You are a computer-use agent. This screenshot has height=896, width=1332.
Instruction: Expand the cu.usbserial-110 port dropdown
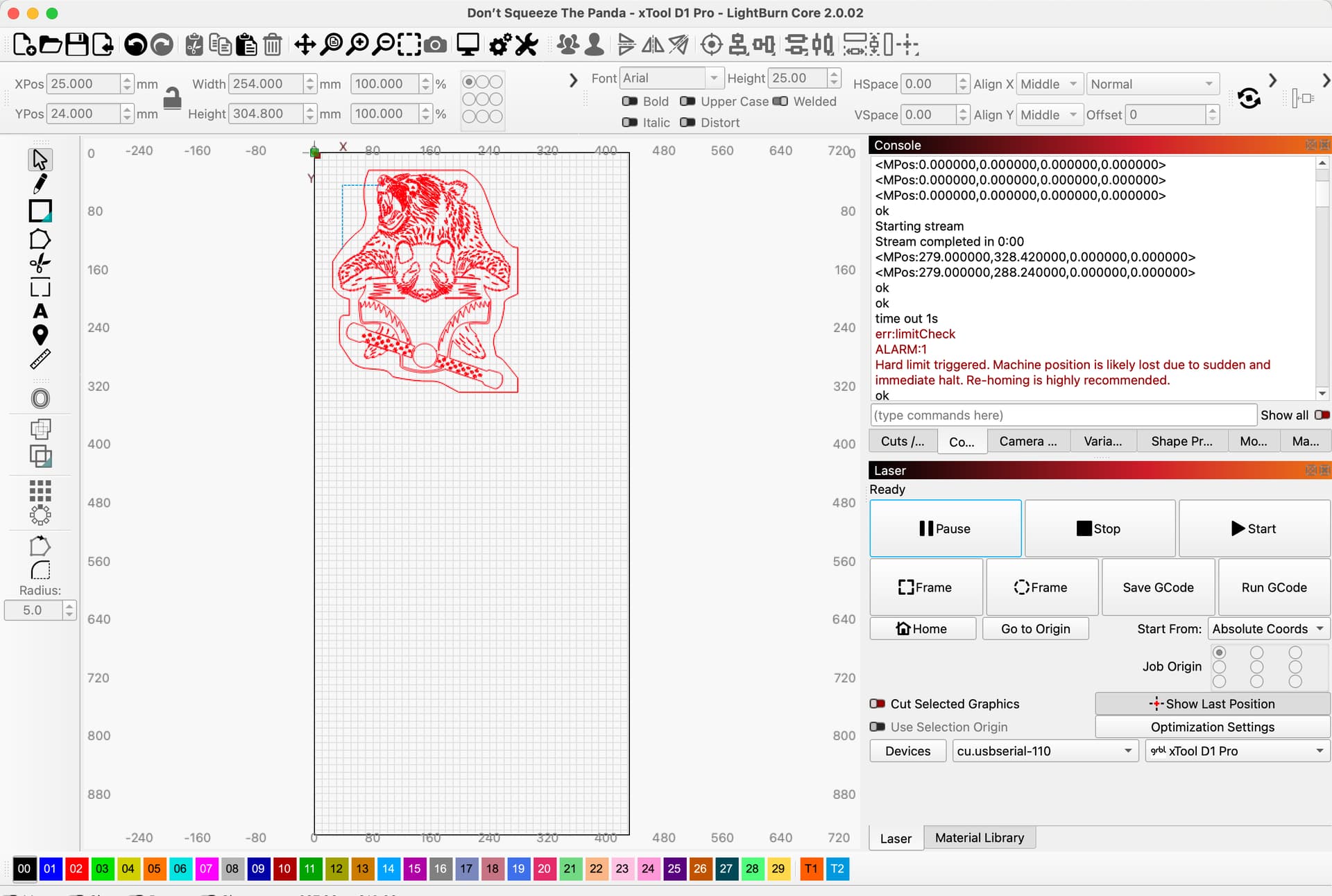[1045, 751]
